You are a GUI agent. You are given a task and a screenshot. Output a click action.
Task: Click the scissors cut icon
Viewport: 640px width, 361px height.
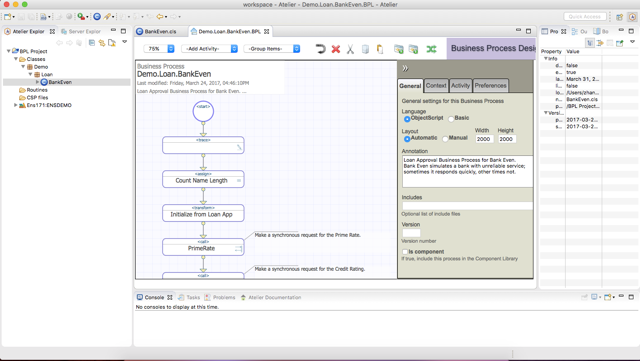coord(350,49)
